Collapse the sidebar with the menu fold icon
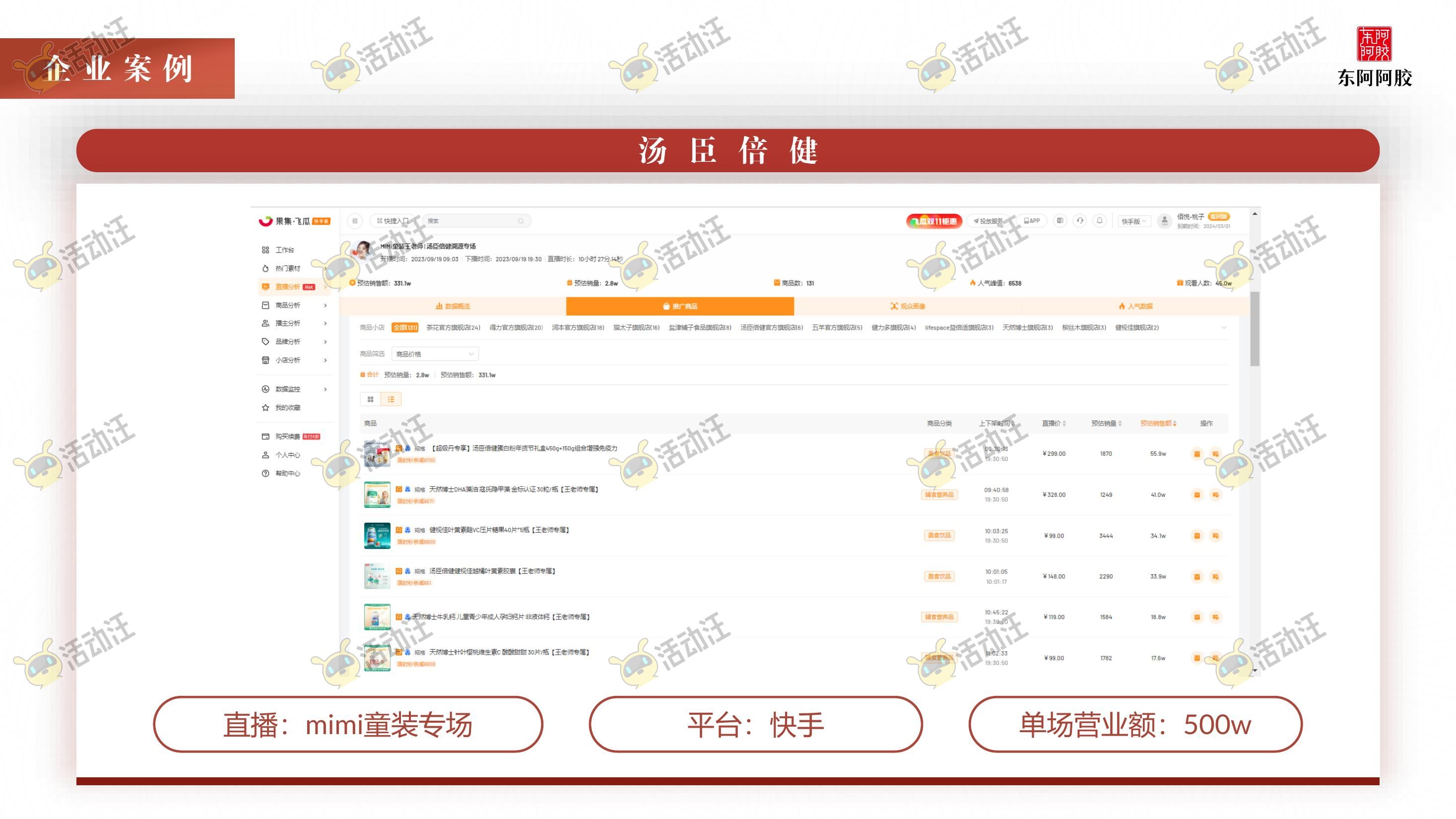 coord(354,221)
